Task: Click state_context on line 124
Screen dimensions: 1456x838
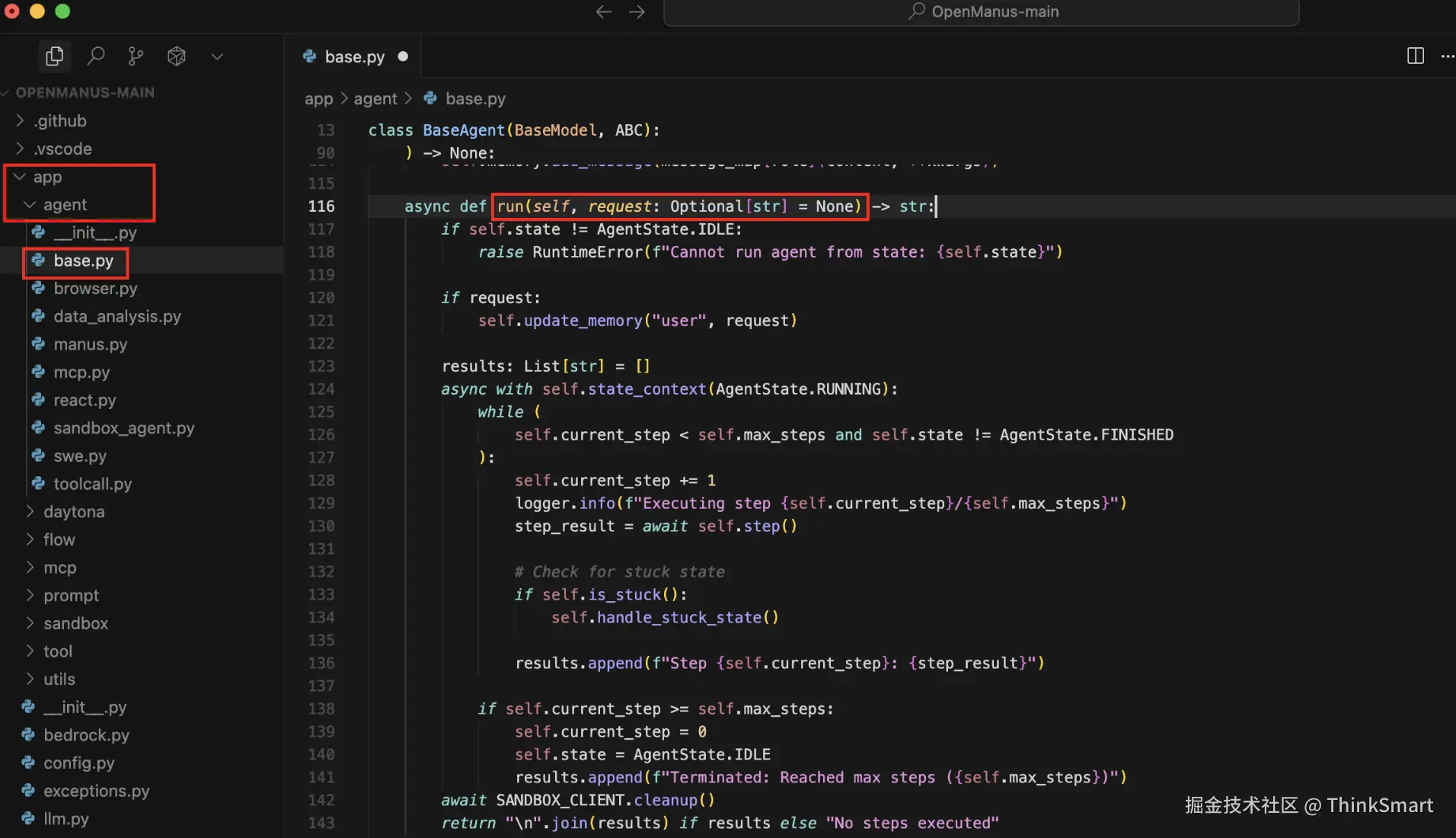Action: coord(647,389)
